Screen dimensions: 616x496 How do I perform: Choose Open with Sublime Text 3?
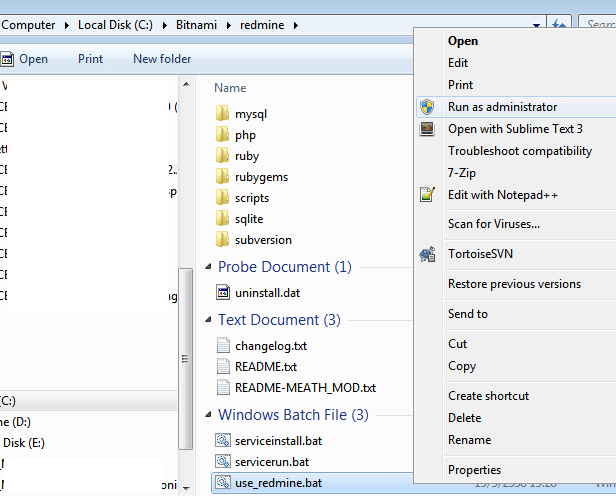click(515, 129)
